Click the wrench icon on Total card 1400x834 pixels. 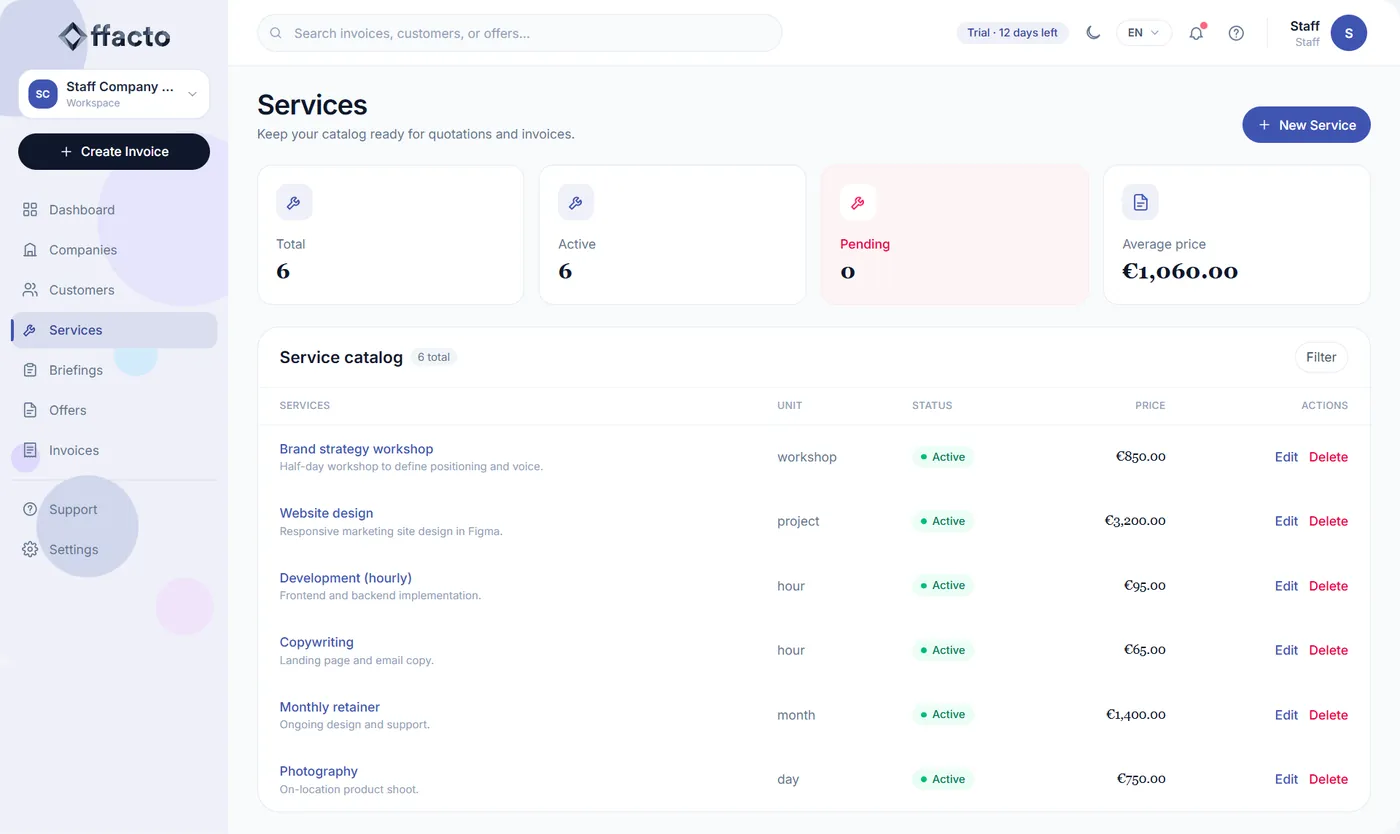294,202
